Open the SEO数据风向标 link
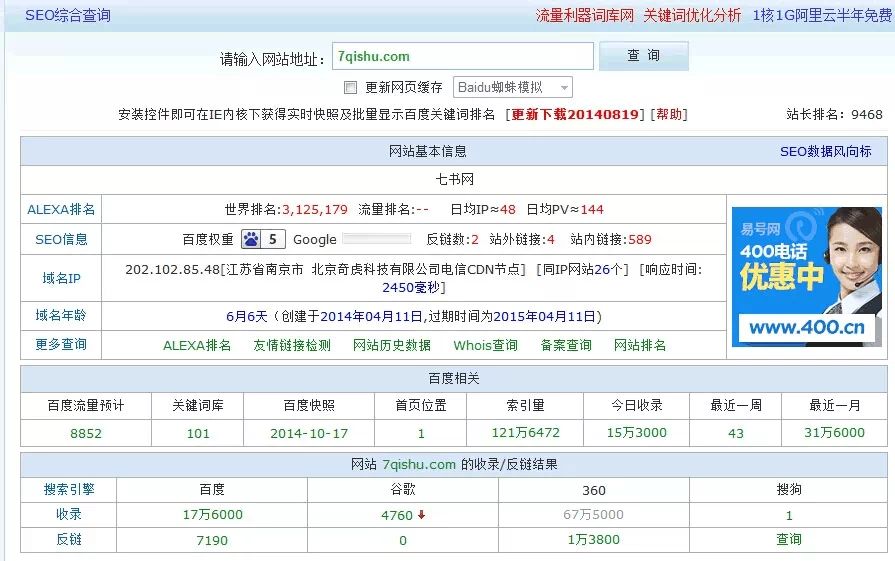895x561 pixels. click(x=825, y=151)
